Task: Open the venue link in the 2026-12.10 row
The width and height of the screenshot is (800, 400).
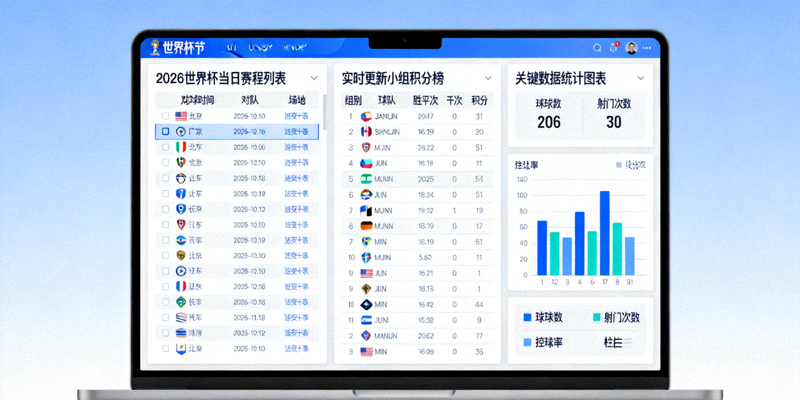Action: 296,271
